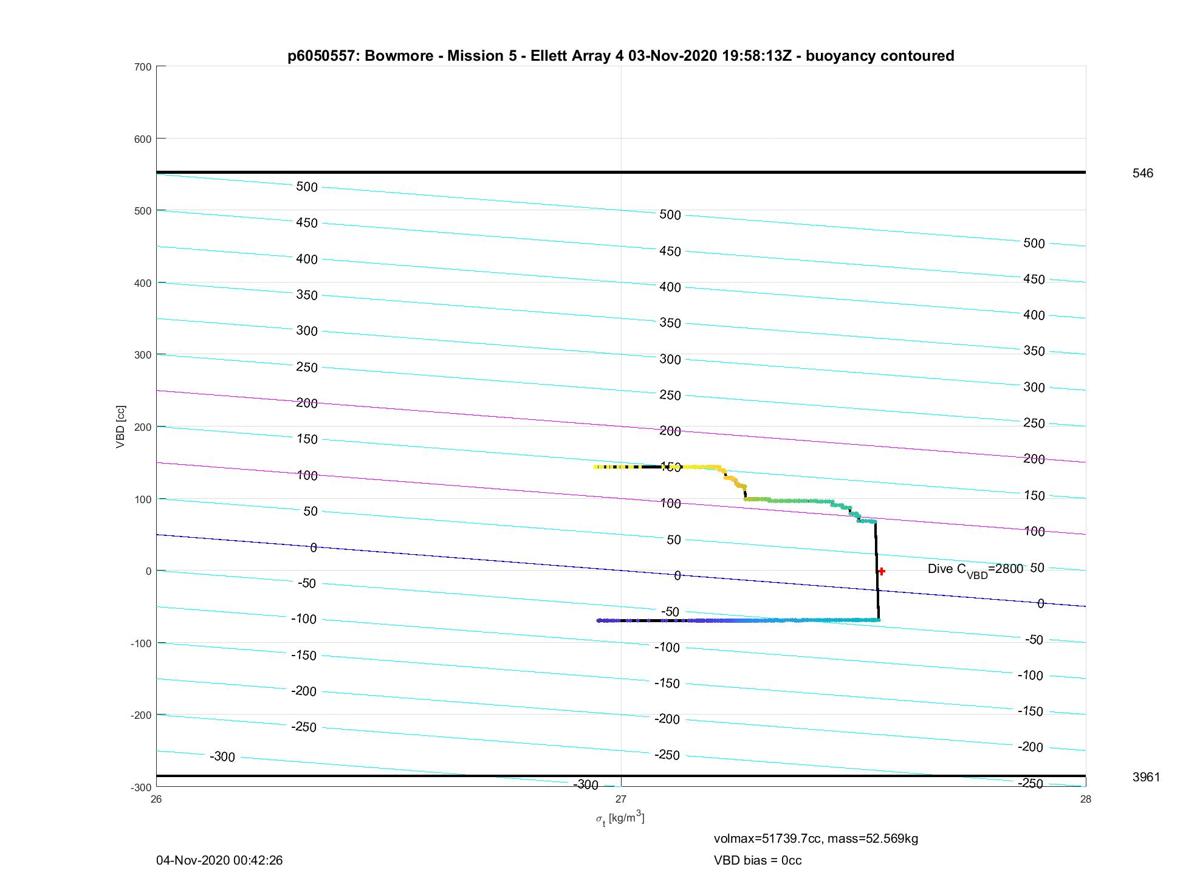This screenshot has height=885, width=1200.
Task: Click the x-axis tick label 26
Action: pos(156,799)
